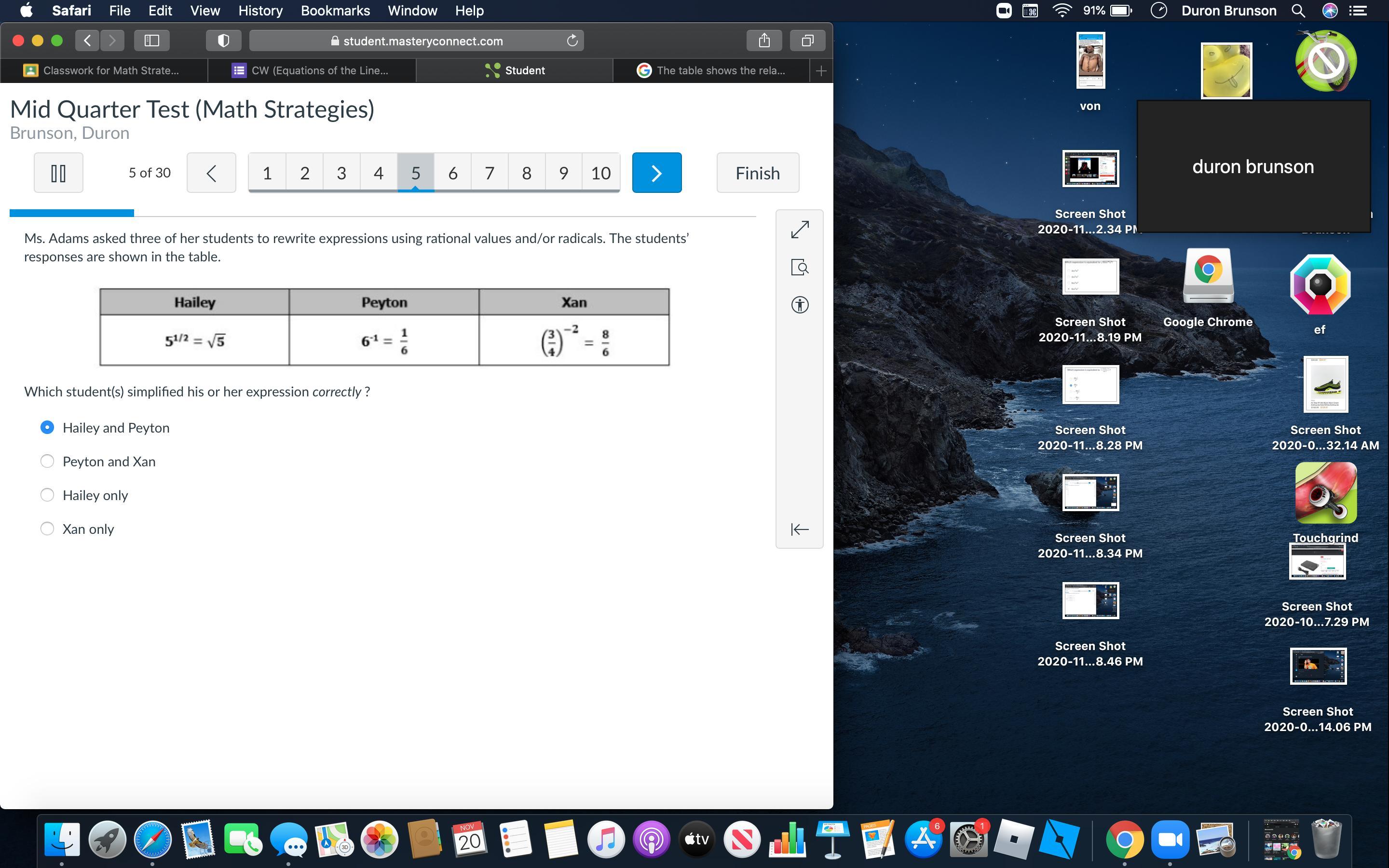Open the page magnifier tool icon

click(x=800, y=267)
